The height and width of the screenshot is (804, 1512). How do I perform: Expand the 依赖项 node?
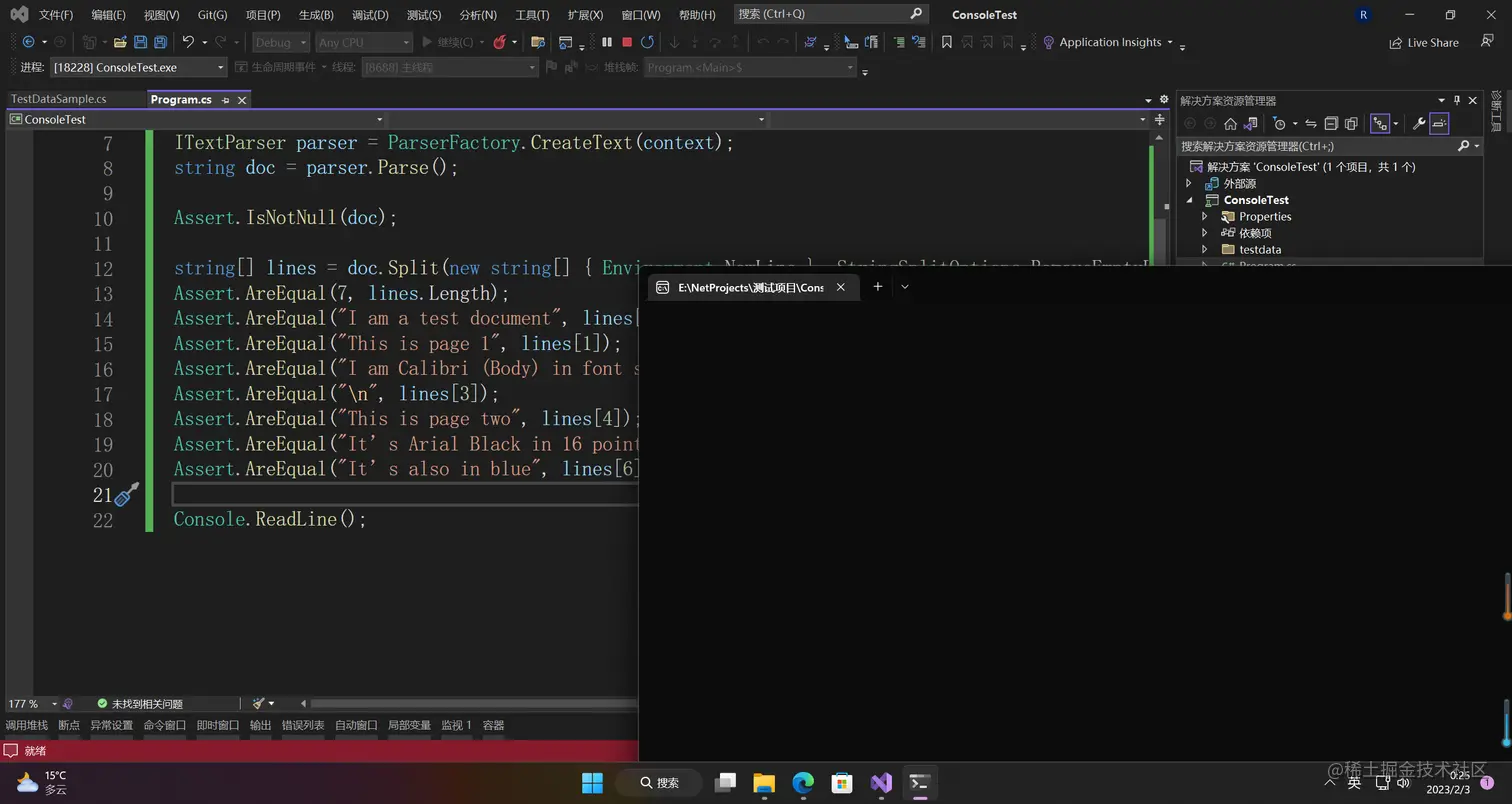tap(1204, 233)
